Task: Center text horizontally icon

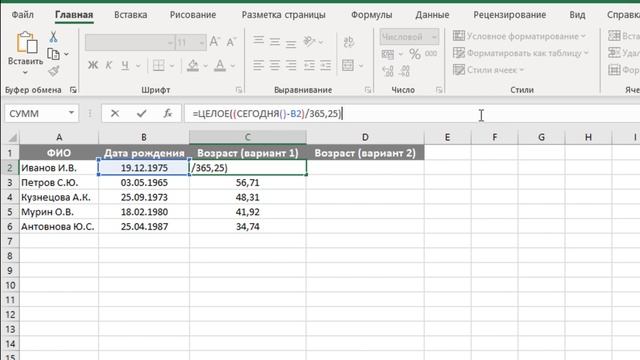Action: [x=275, y=65]
